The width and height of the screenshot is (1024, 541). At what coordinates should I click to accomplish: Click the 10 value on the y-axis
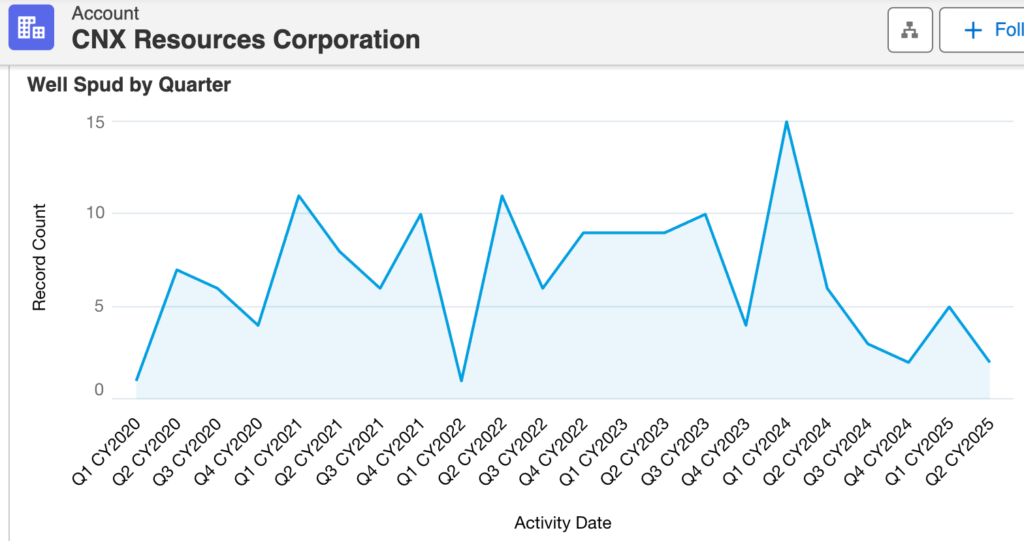pyautogui.click(x=95, y=213)
